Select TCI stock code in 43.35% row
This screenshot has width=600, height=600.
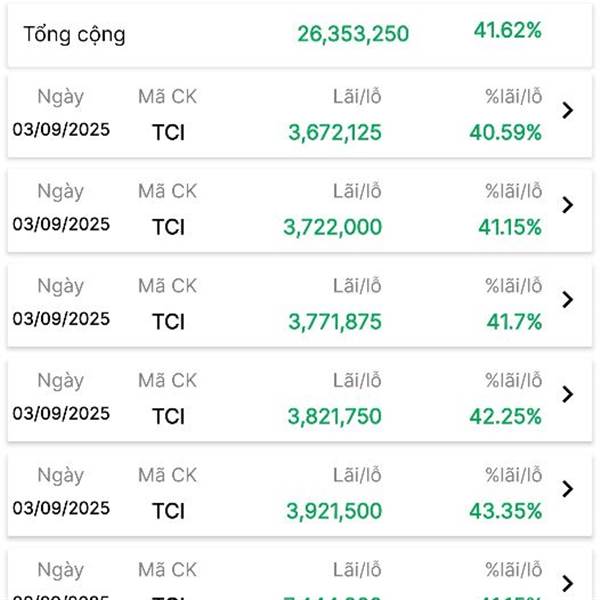[168, 511]
